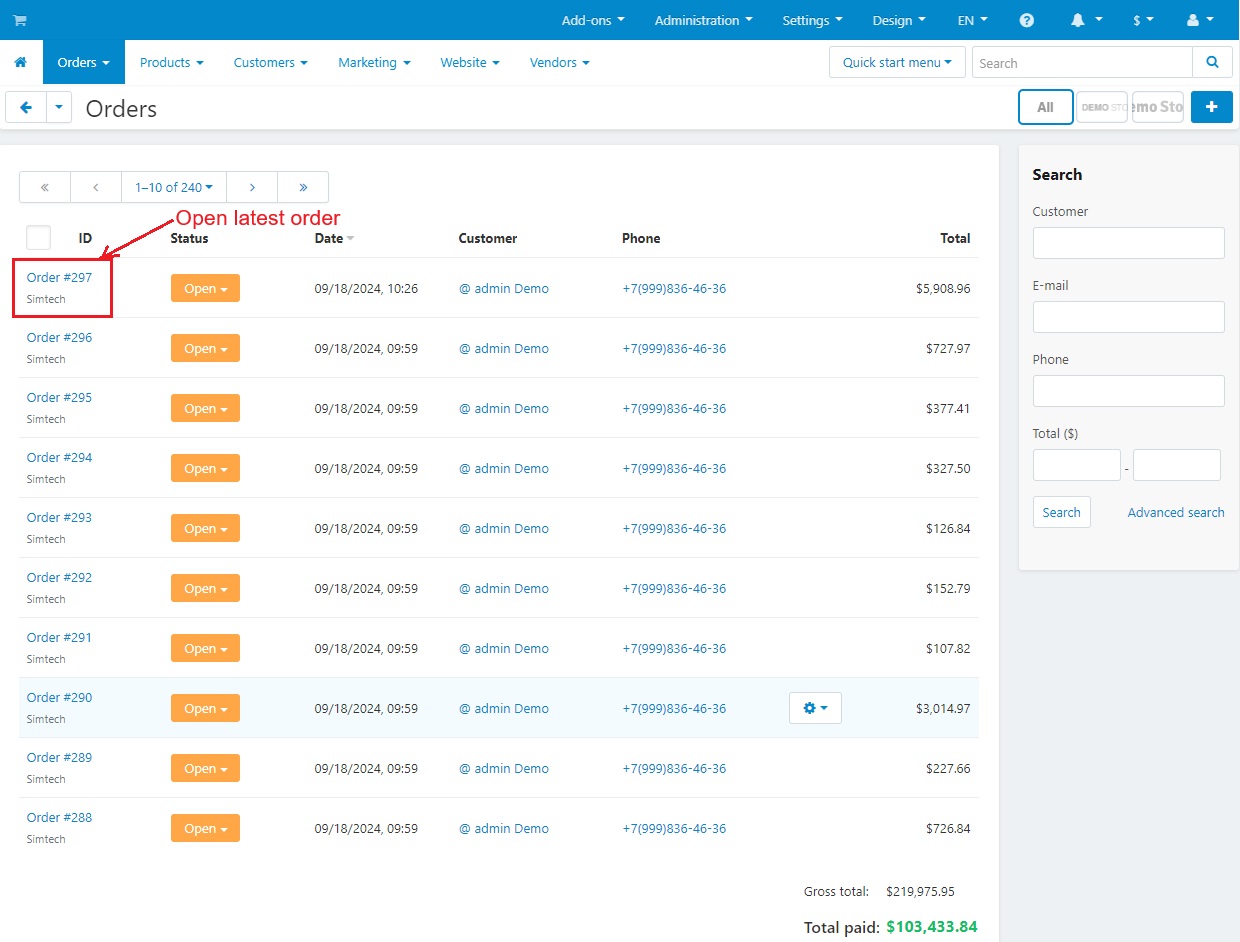
Task: Go to first page of orders
Action: coord(45,187)
